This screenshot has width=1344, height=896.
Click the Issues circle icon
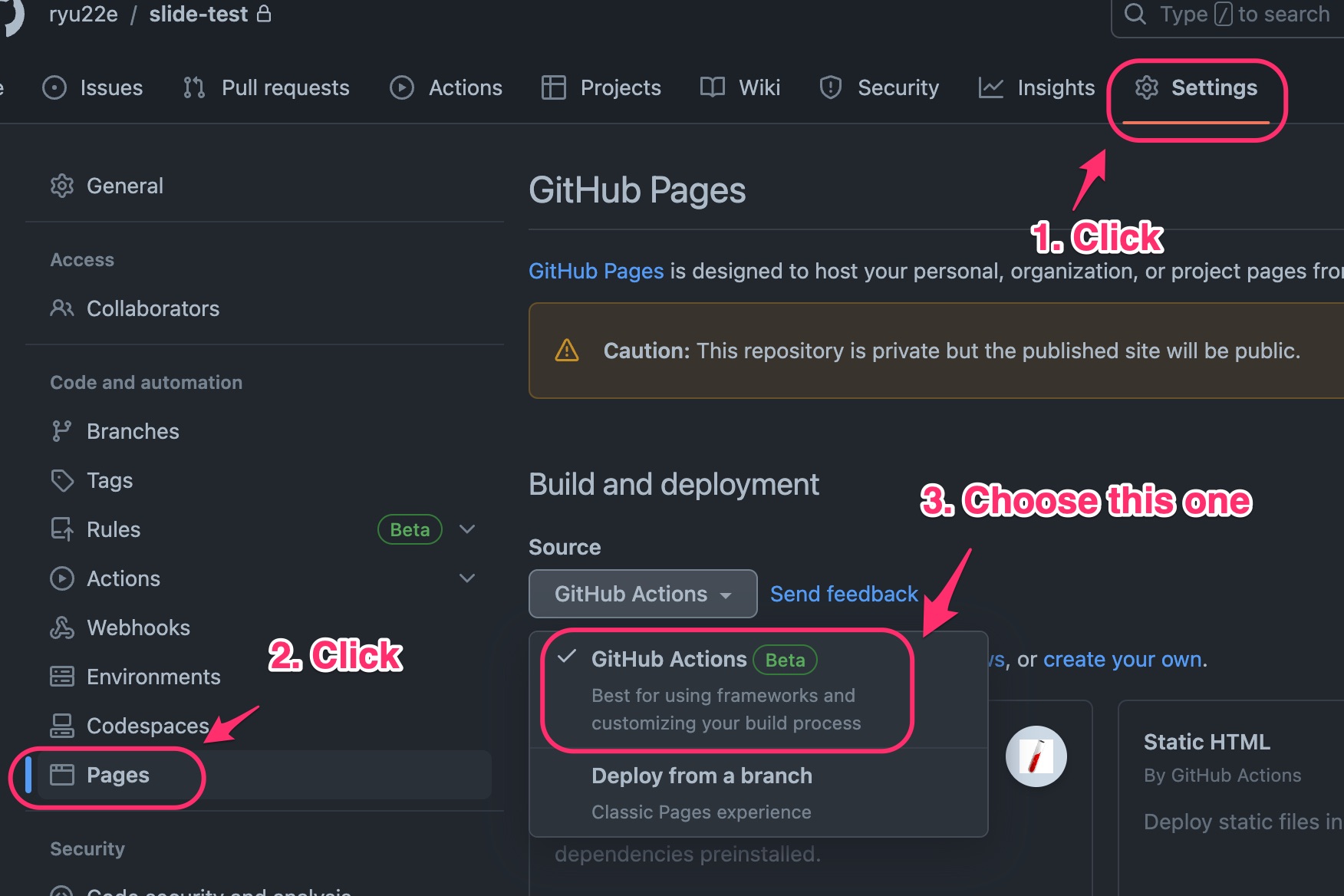point(54,87)
